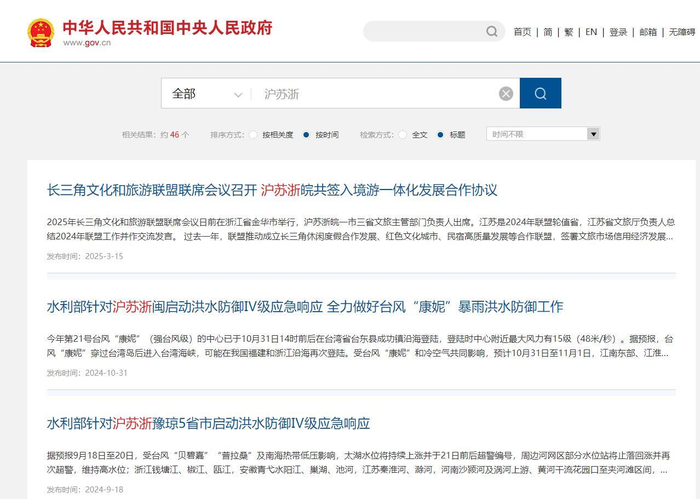700x499 pixels.
Task: Open the 时间不限 time range dropdown
Action: [543, 134]
